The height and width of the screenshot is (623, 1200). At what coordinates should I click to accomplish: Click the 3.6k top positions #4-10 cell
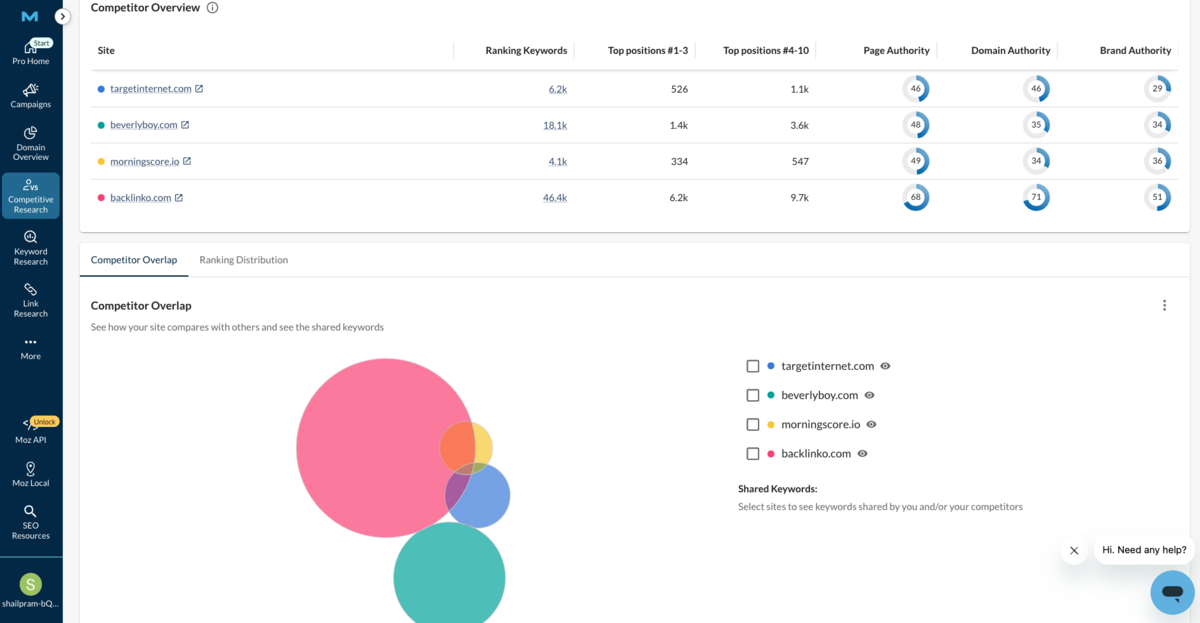click(799, 125)
